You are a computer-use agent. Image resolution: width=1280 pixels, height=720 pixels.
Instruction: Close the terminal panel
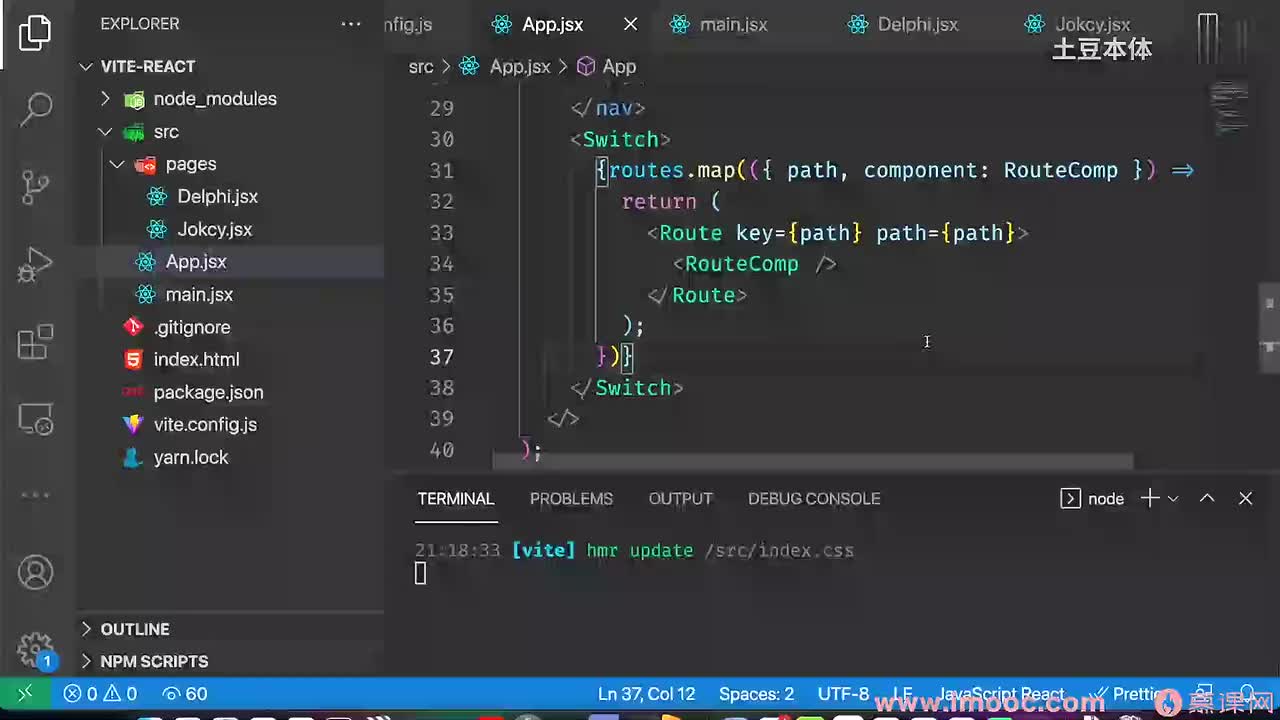pos(1245,498)
